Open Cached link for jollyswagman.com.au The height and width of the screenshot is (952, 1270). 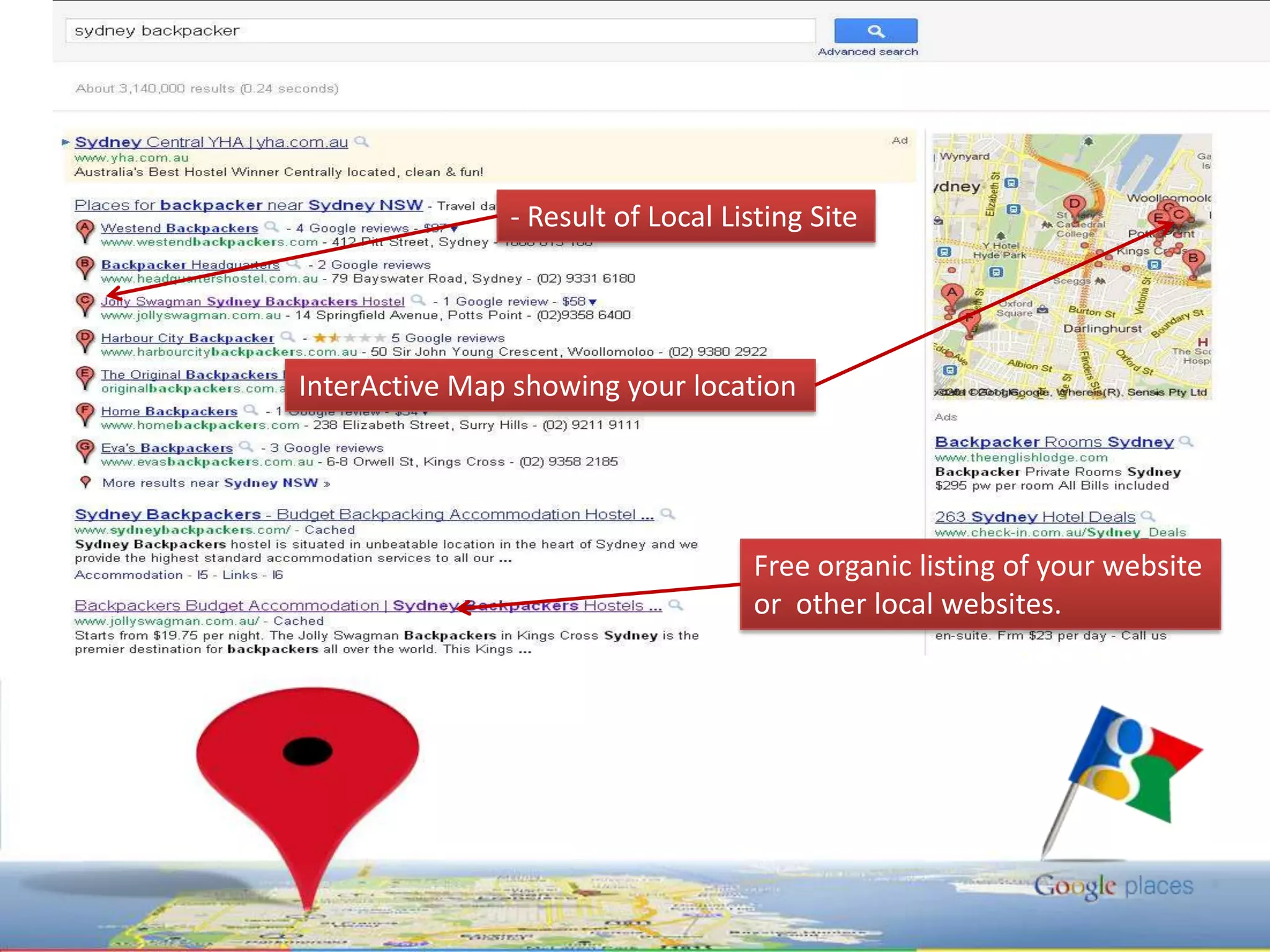tap(299, 621)
